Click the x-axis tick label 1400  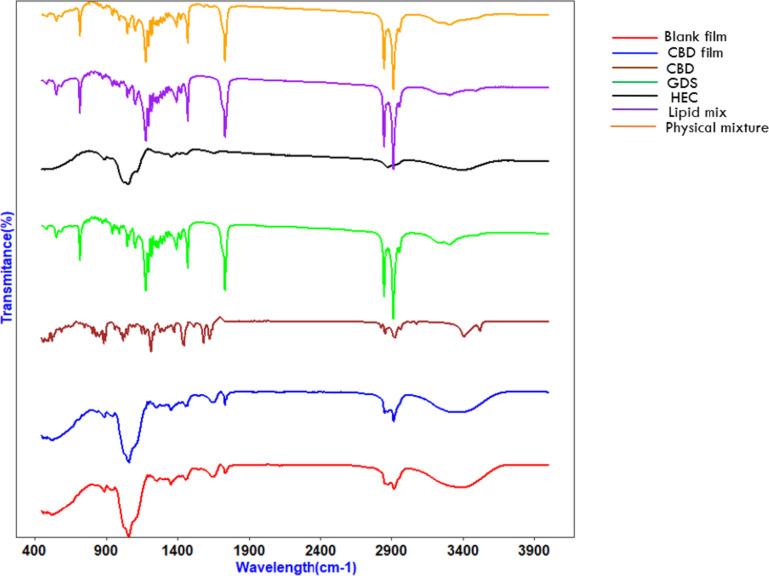(x=178, y=550)
